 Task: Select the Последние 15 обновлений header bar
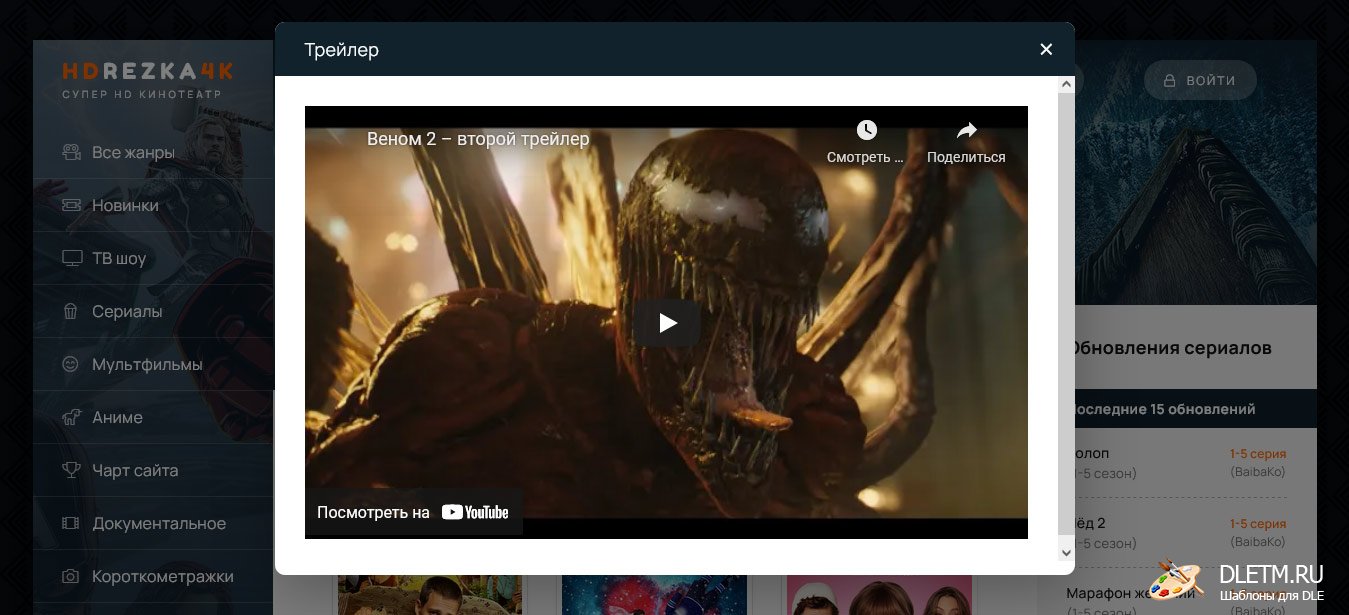(x=1196, y=408)
